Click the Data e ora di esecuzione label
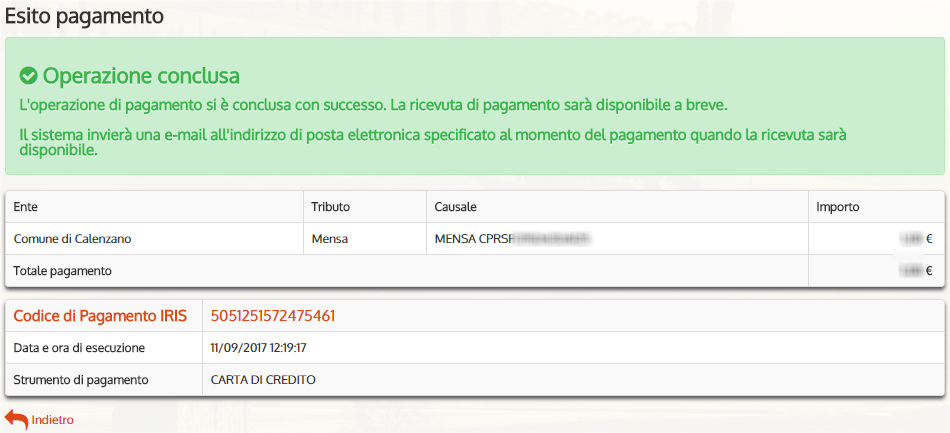Screen dimensions: 950x433 coord(79,348)
